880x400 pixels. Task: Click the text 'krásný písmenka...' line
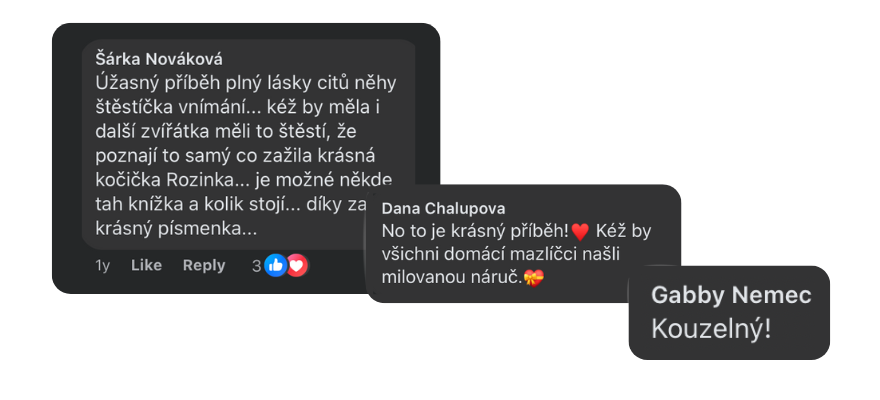click(176, 229)
